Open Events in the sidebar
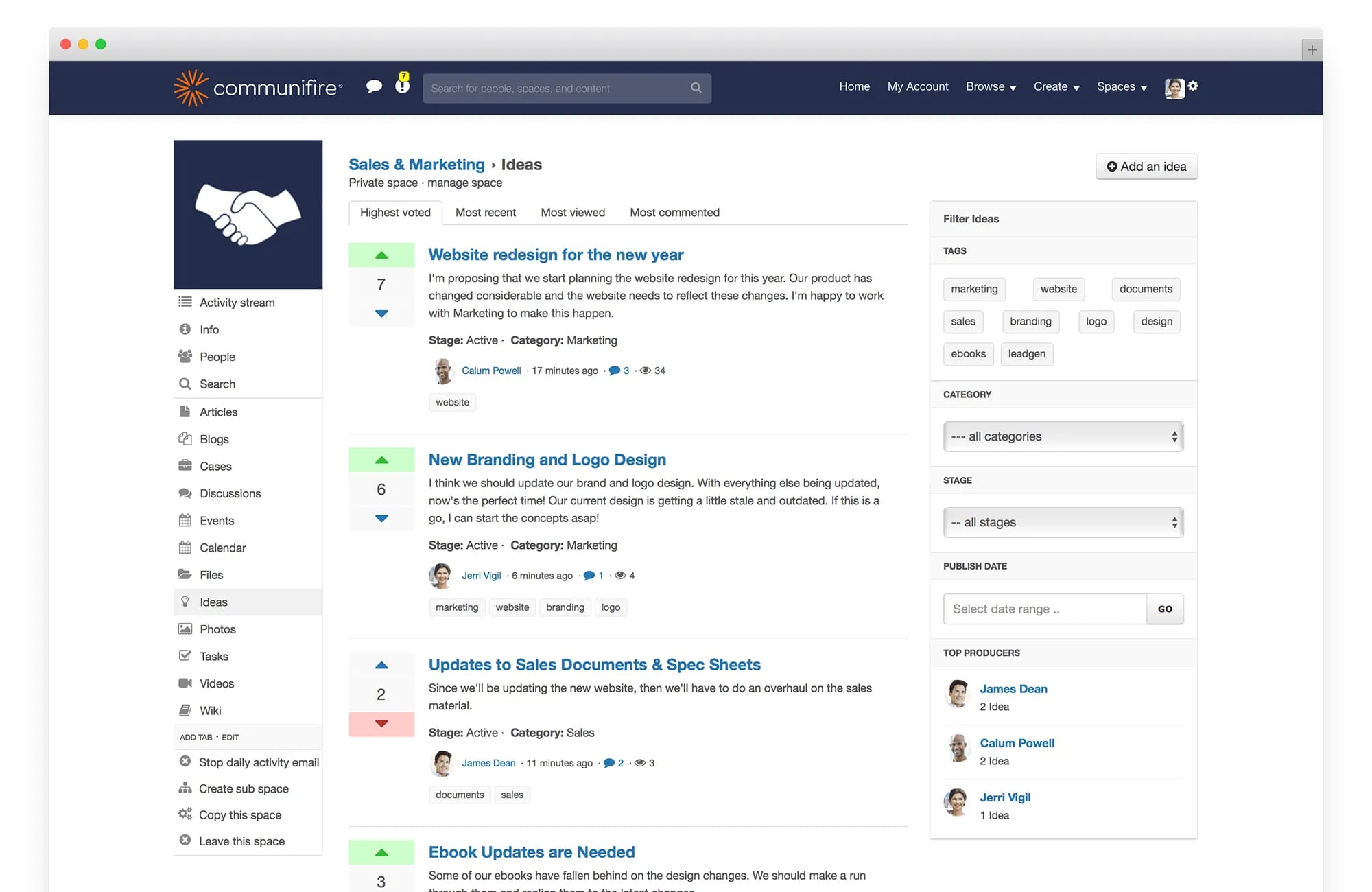The height and width of the screenshot is (892, 1372). click(248, 521)
